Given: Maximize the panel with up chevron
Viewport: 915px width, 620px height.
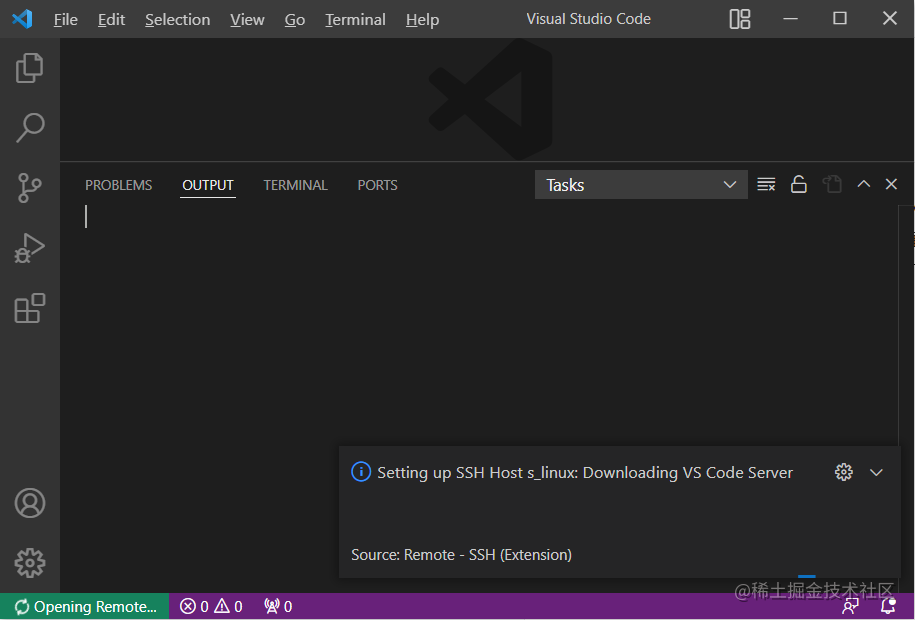Looking at the screenshot, I should (864, 184).
